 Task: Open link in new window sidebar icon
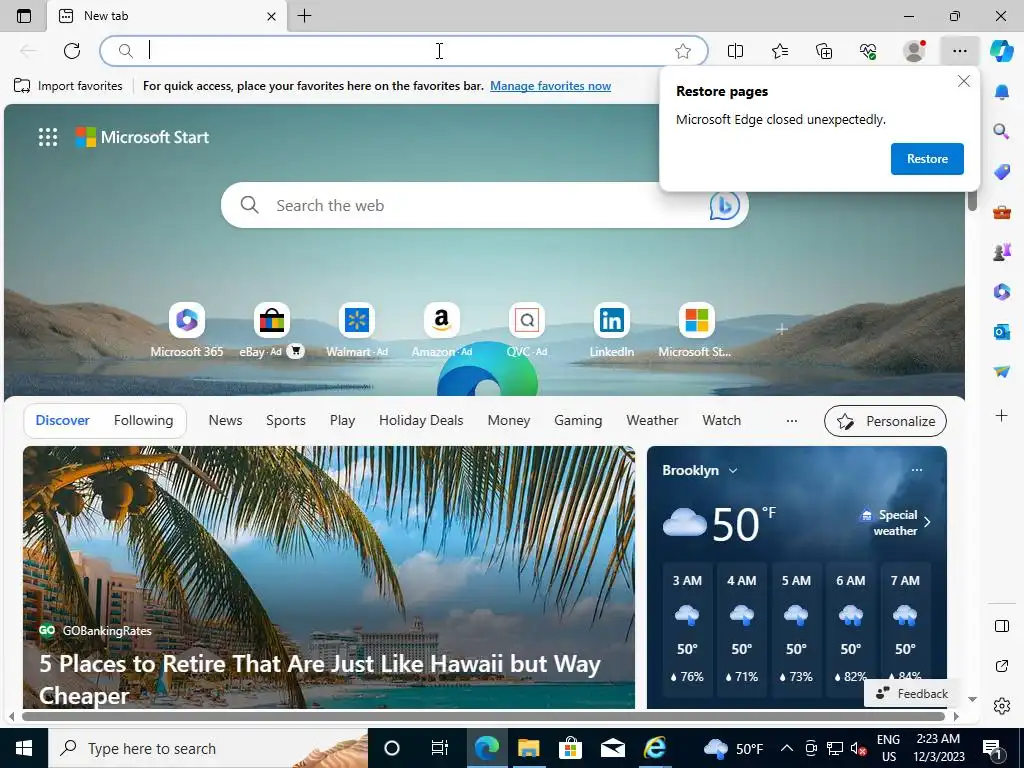1002,666
